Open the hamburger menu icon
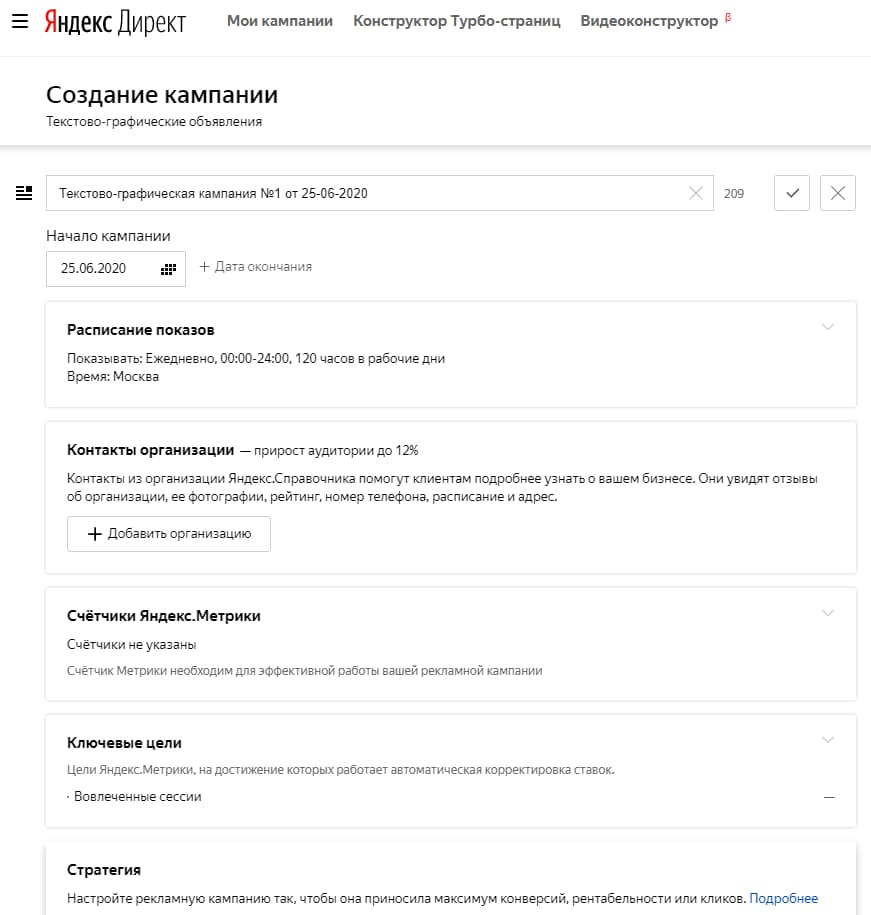The image size is (871, 915). [x=19, y=21]
